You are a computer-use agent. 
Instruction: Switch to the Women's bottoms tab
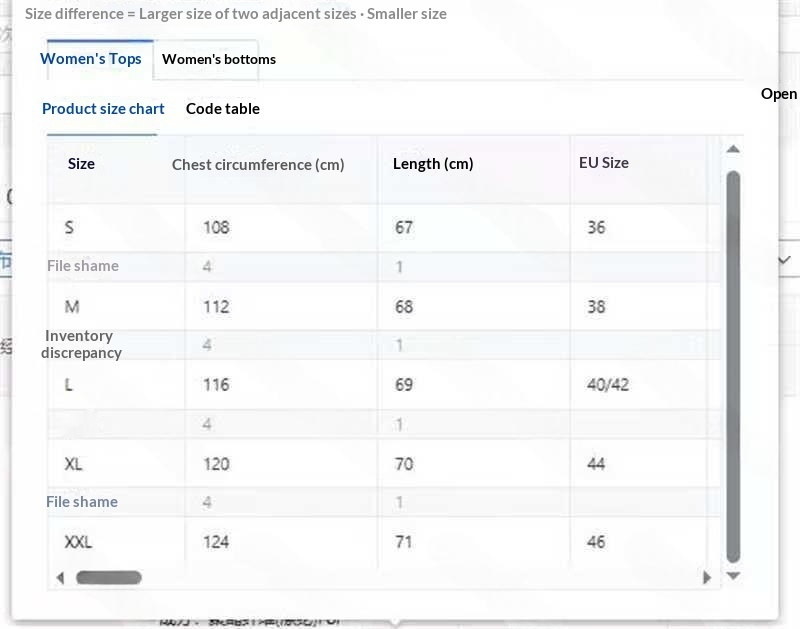[x=219, y=59]
